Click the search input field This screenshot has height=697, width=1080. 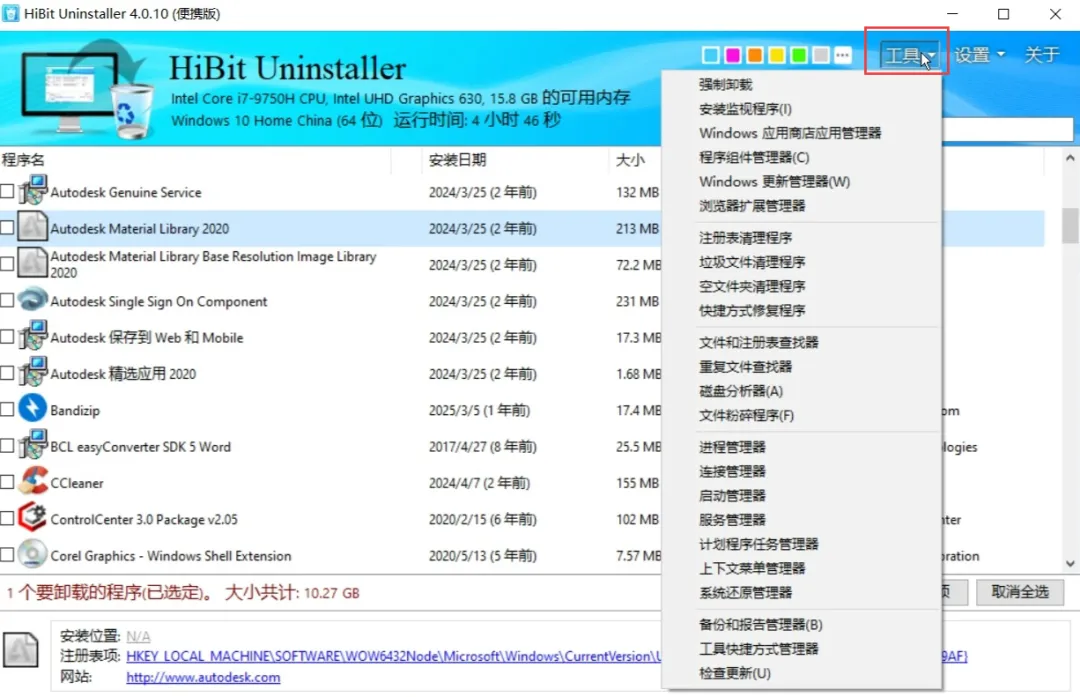click(x=1007, y=129)
